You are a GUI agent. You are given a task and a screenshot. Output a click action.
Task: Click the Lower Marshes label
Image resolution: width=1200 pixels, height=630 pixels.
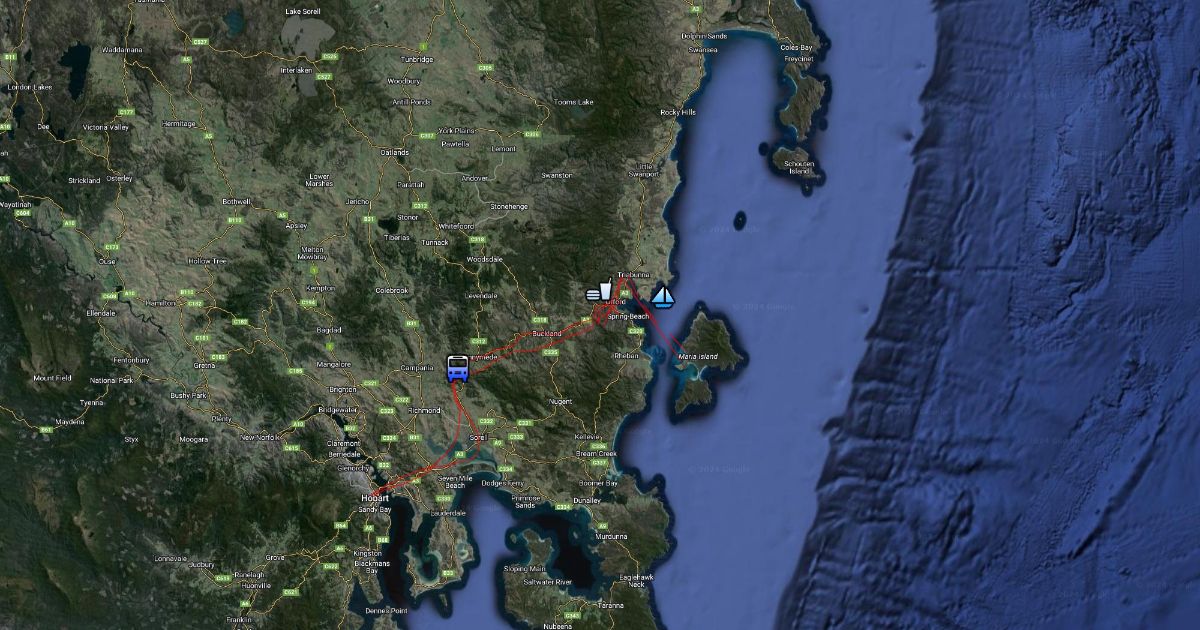(x=320, y=180)
